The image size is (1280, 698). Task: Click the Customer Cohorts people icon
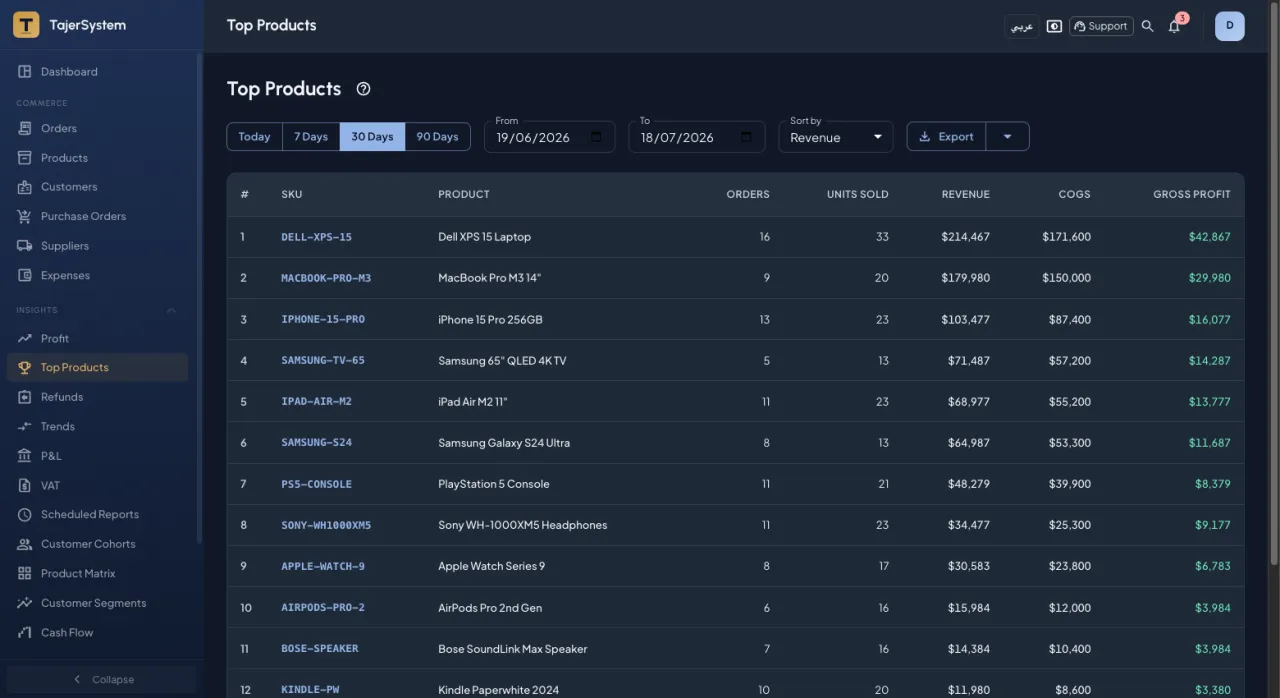(x=24, y=544)
